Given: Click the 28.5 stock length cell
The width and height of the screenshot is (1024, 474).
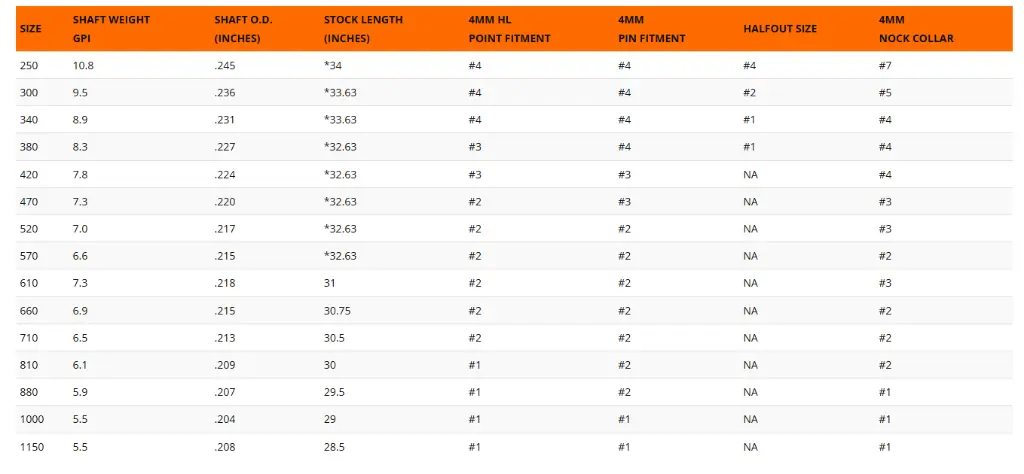Looking at the screenshot, I should coord(334,446).
